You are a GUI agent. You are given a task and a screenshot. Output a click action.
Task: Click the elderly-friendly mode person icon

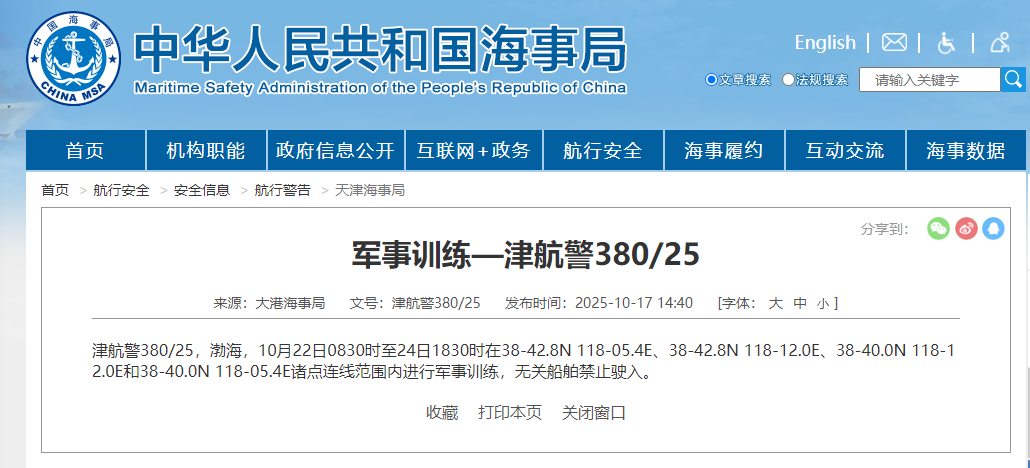(1000, 43)
